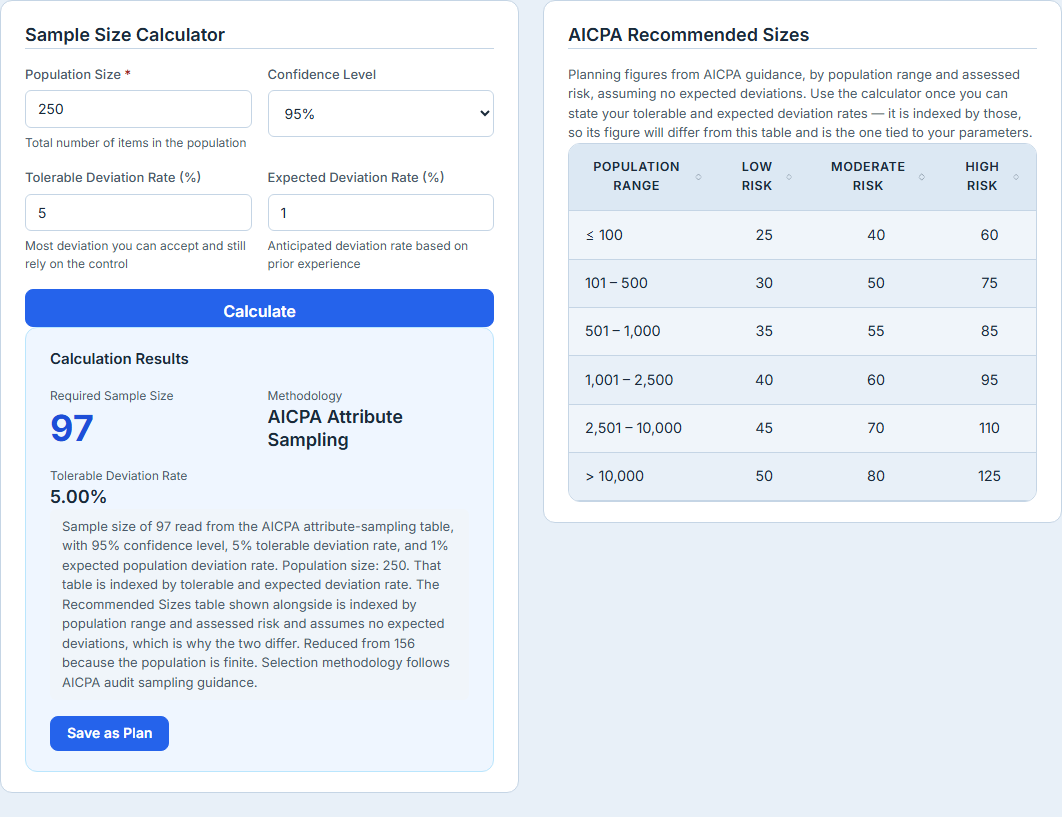1062x817 pixels.
Task: Click the 'AICPA Attribute Sampling' methodology text
Action: [335, 428]
